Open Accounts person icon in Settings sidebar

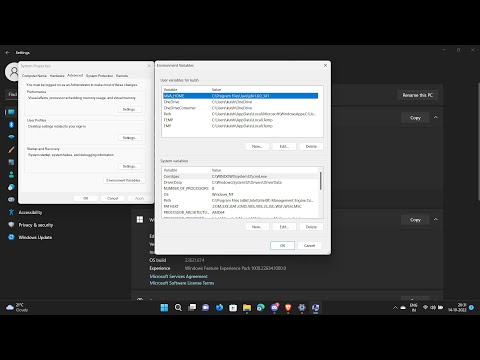[x=11, y=175]
